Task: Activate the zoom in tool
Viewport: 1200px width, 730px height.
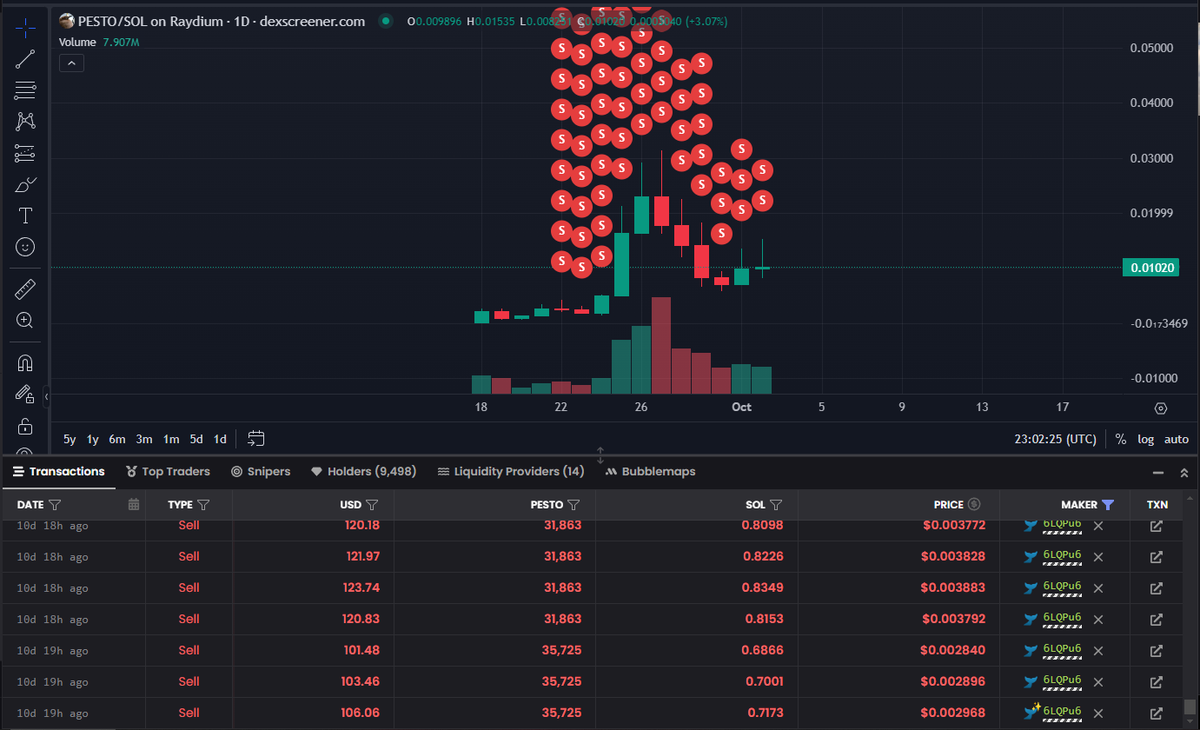Action: pos(25,321)
